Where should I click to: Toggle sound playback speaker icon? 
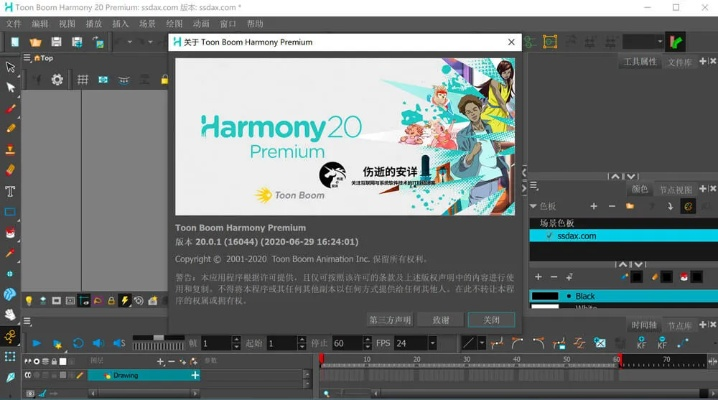click(98, 343)
